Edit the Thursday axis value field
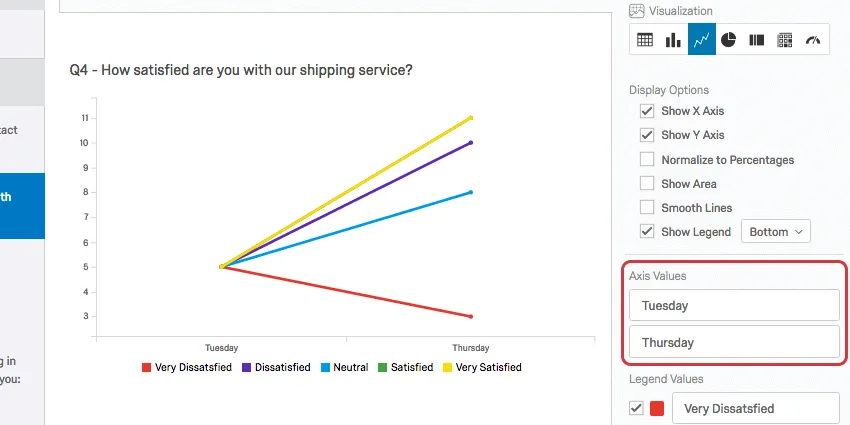Viewport: 850px width, 425px height. point(734,342)
